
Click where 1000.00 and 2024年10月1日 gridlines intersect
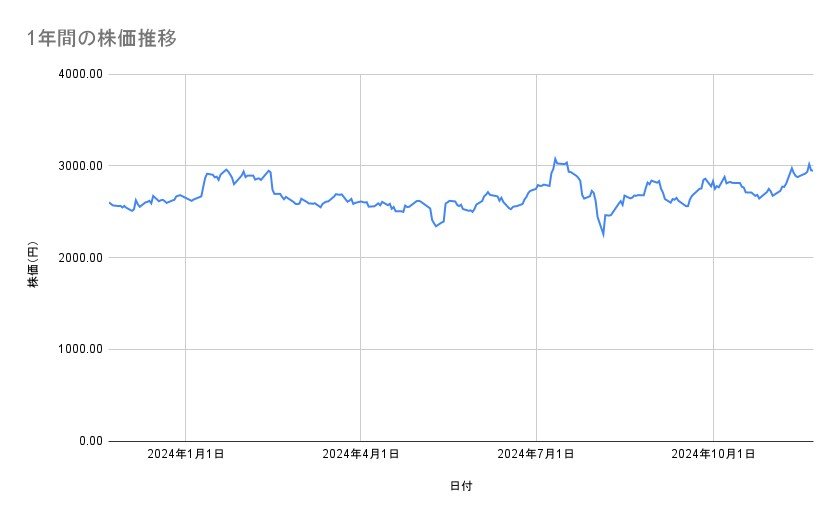pyautogui.click(x=712, y=349)
